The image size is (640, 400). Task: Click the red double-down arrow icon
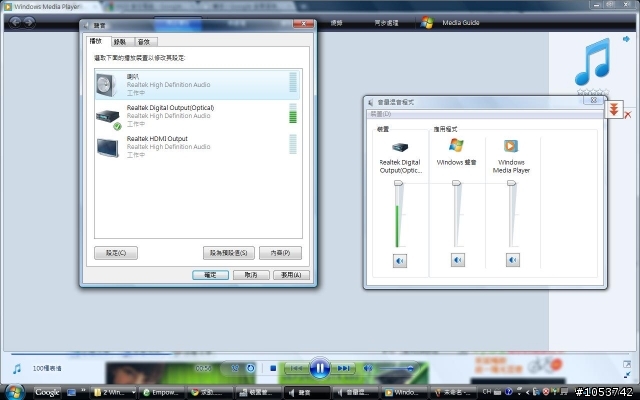(613, 109)
